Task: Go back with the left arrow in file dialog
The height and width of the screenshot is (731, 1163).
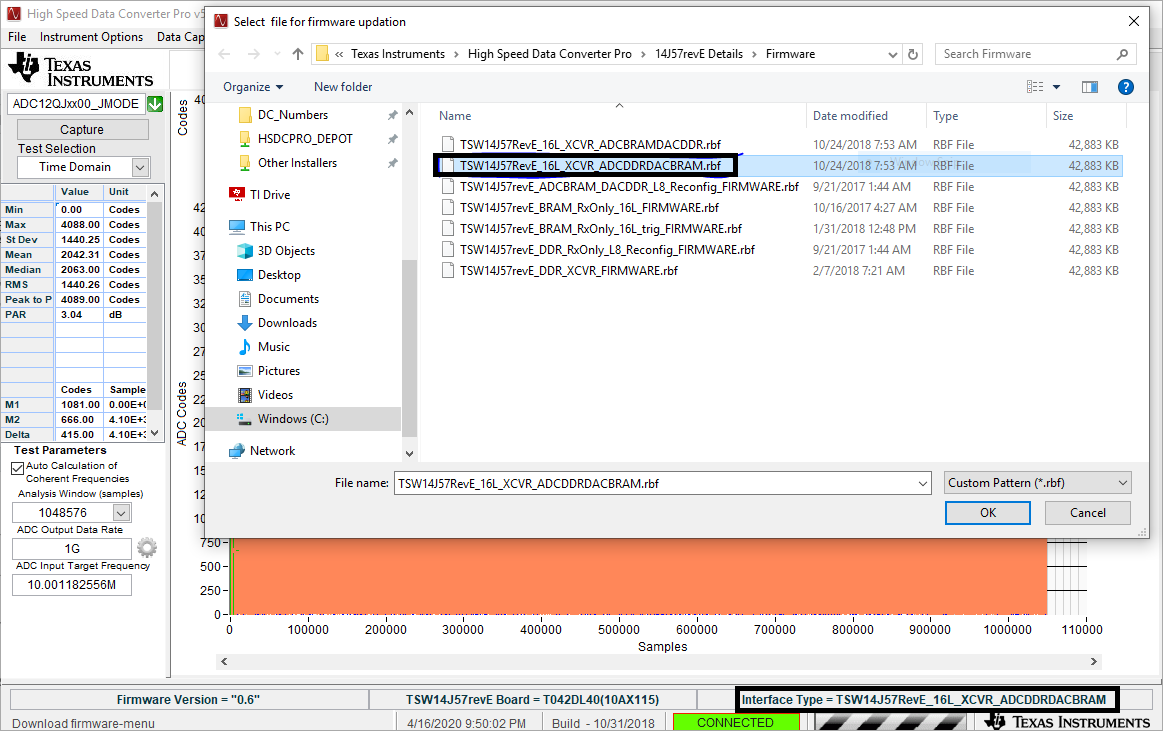Action: pos(225,54)
